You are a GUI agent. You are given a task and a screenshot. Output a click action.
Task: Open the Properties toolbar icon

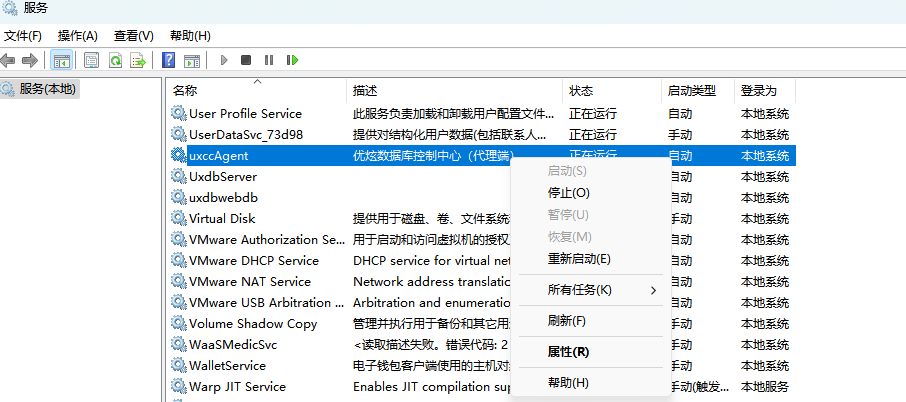(92, 60)
